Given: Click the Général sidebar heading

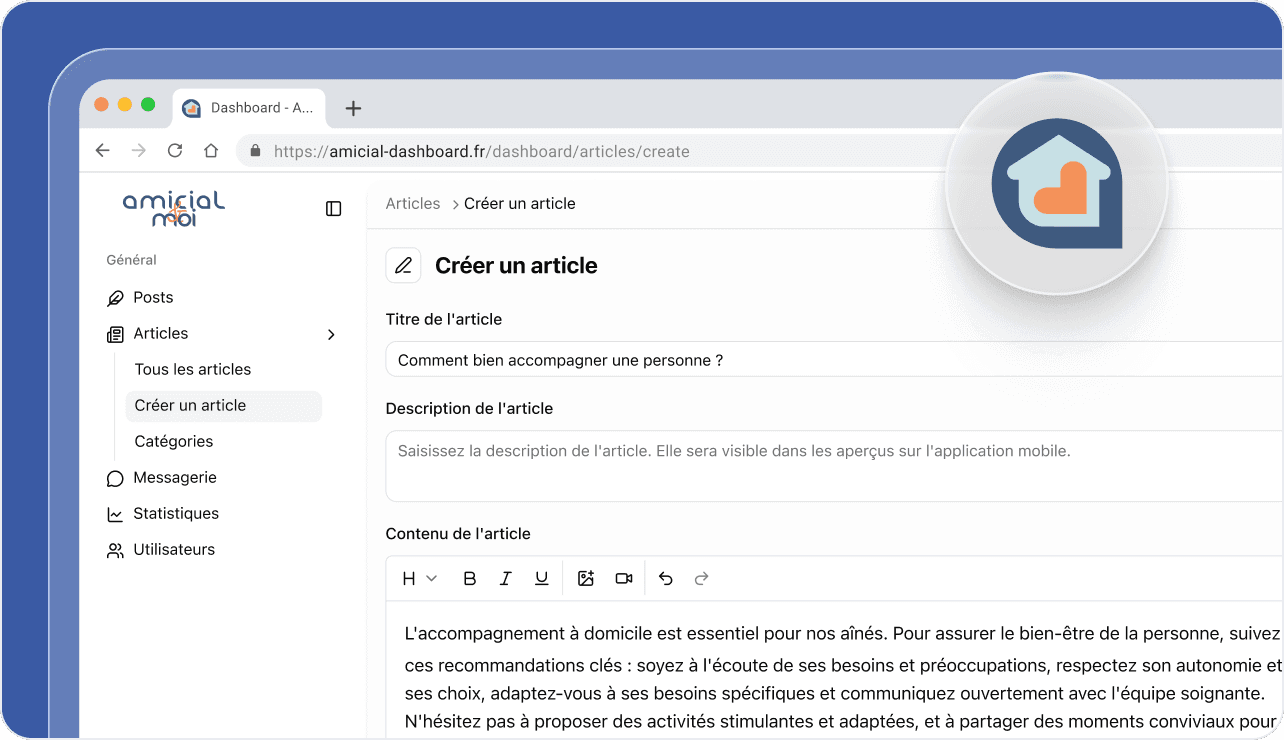Looking at the screenshot, I should point(132,260).
